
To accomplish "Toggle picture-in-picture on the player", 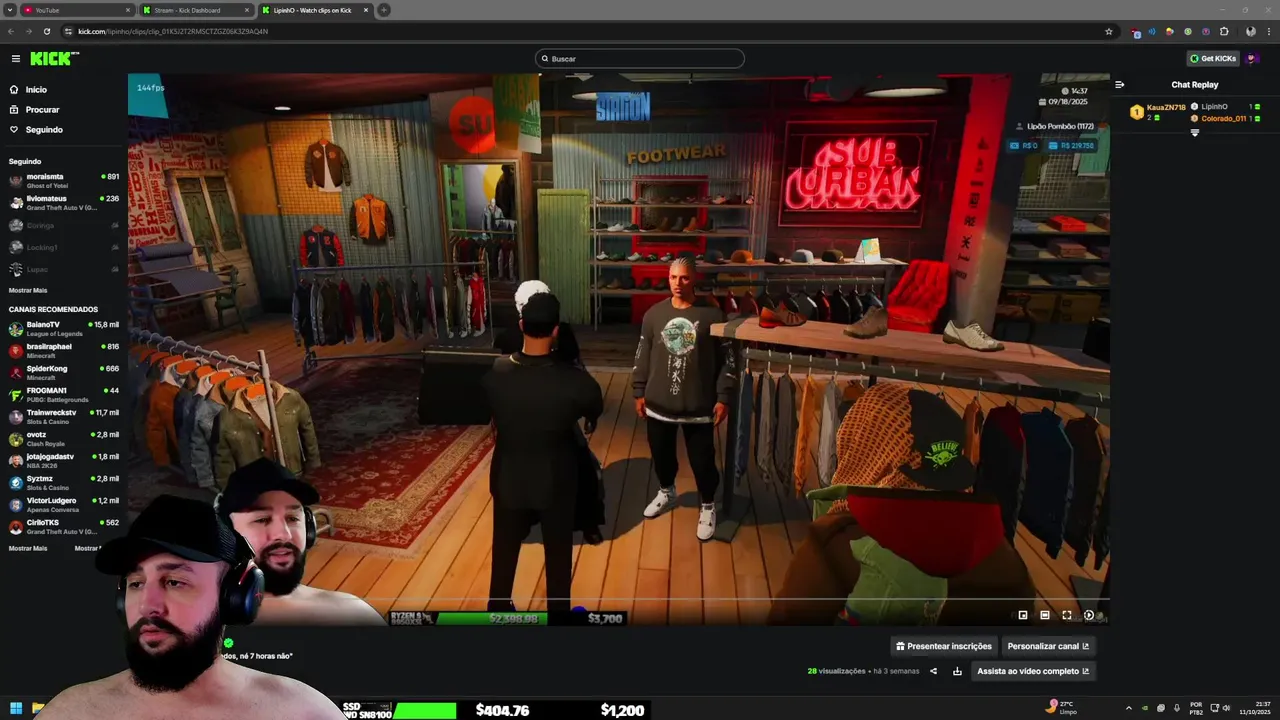I will tap(1023, 615).
